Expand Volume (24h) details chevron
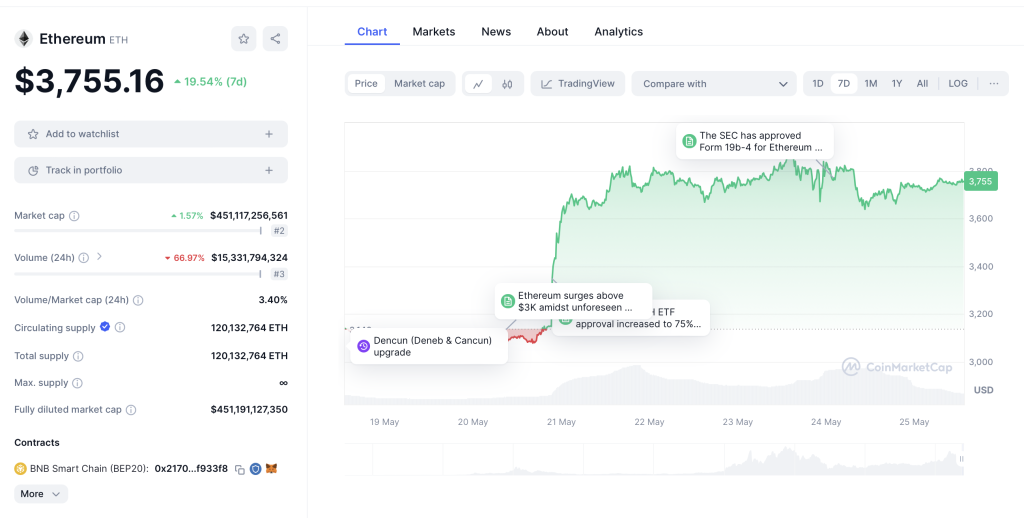Viewport: 1024px width, 518px height. tap(99, 257)
